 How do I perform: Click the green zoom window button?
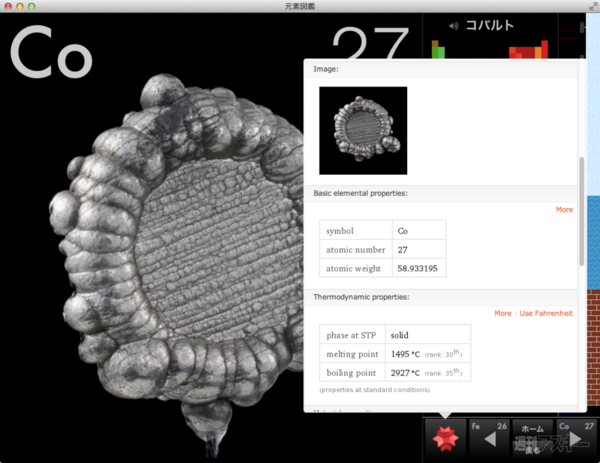click(32, 6)
